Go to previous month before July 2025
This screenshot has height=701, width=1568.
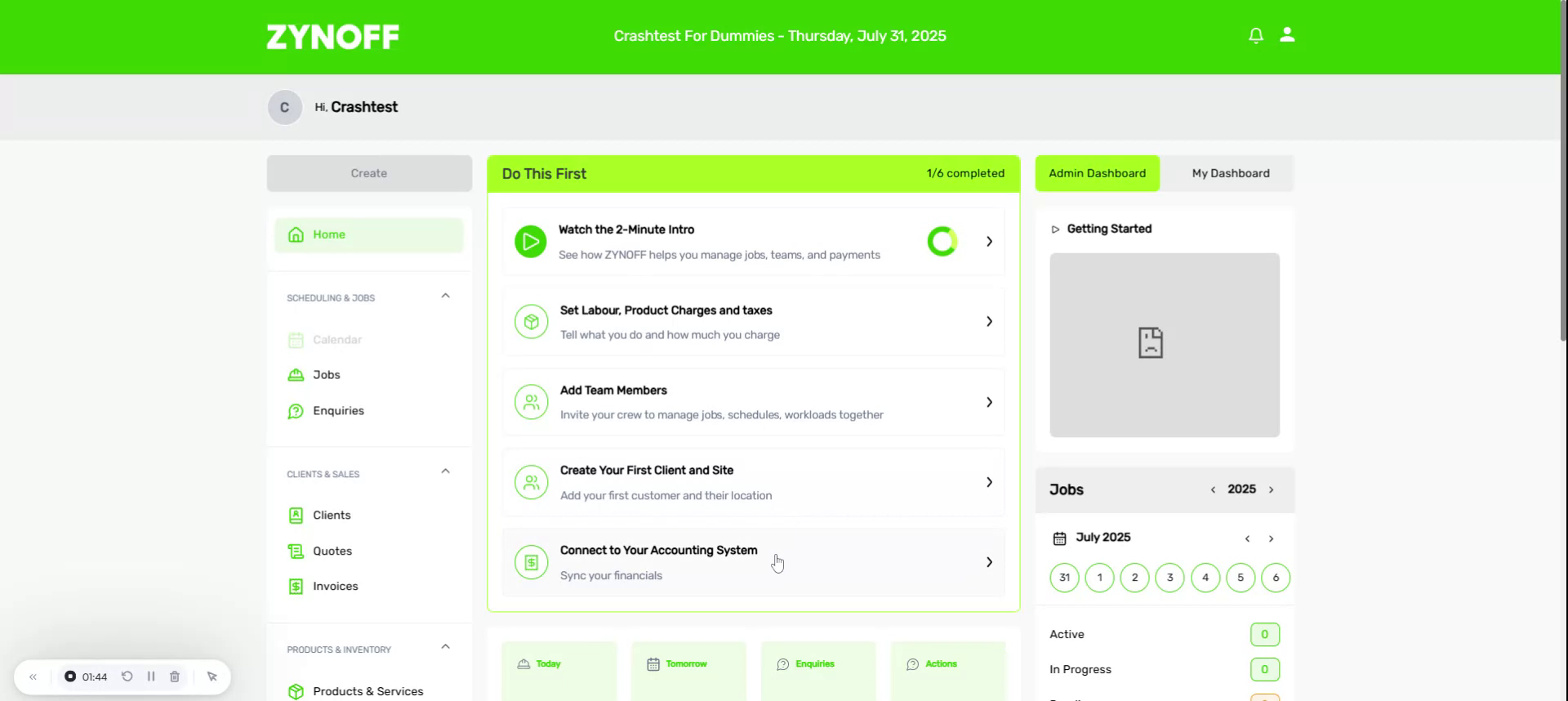coord(1247,538)
